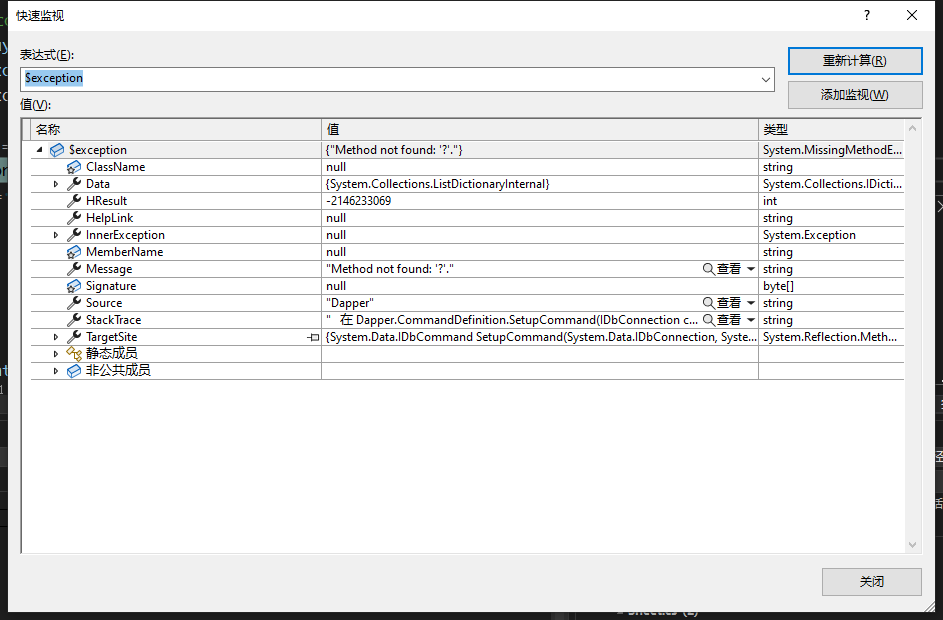Click the $exception object icon
The width and height of the screenshot is (943, 620).
click(x=57, y=150)
